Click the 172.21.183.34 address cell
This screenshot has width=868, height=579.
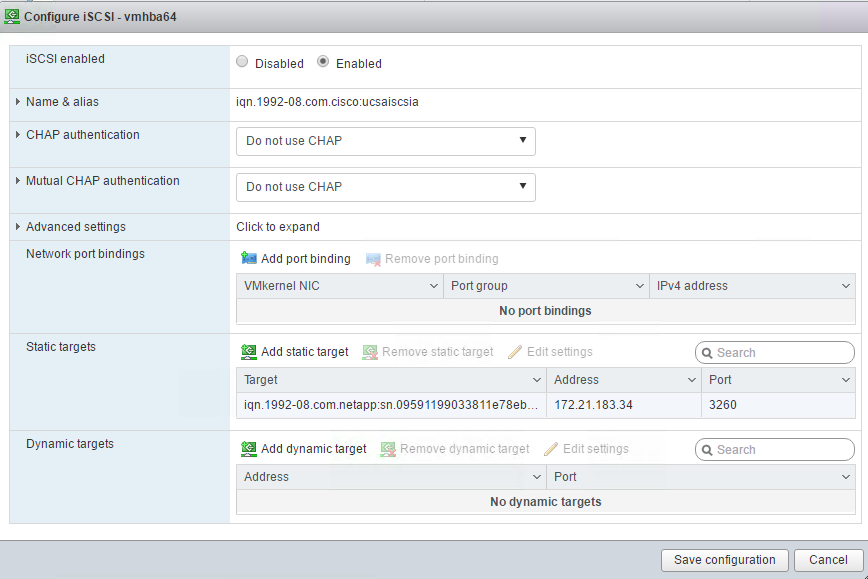(623, 405)
